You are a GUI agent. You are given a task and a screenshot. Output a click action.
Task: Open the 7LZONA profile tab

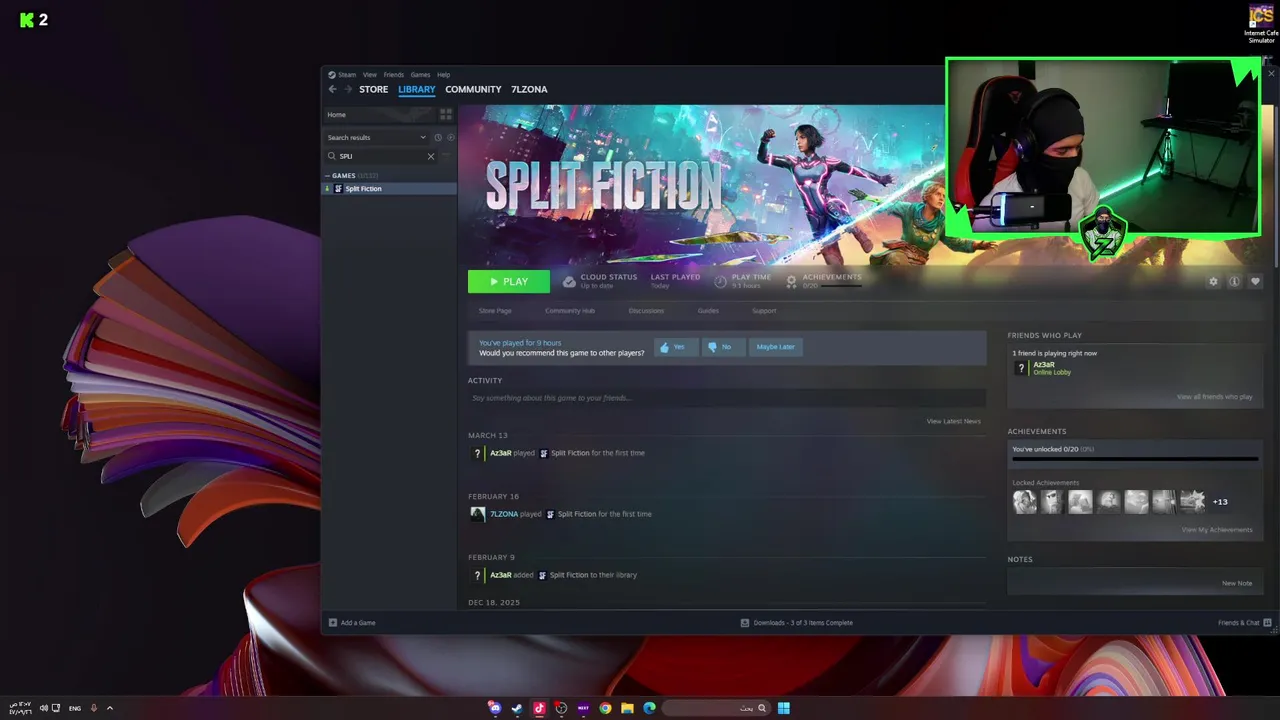coord(529,89)
